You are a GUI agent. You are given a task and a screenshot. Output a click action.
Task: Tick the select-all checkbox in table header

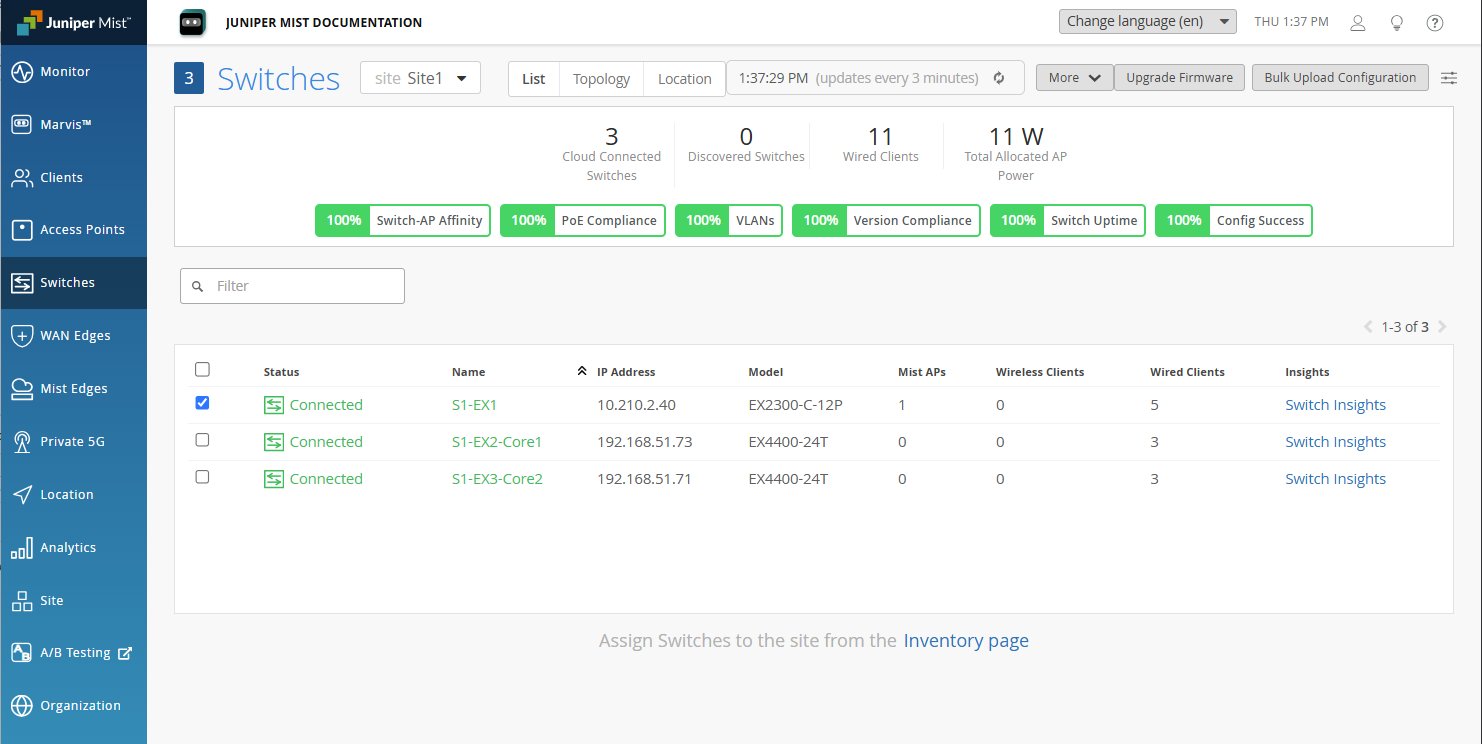202,369
